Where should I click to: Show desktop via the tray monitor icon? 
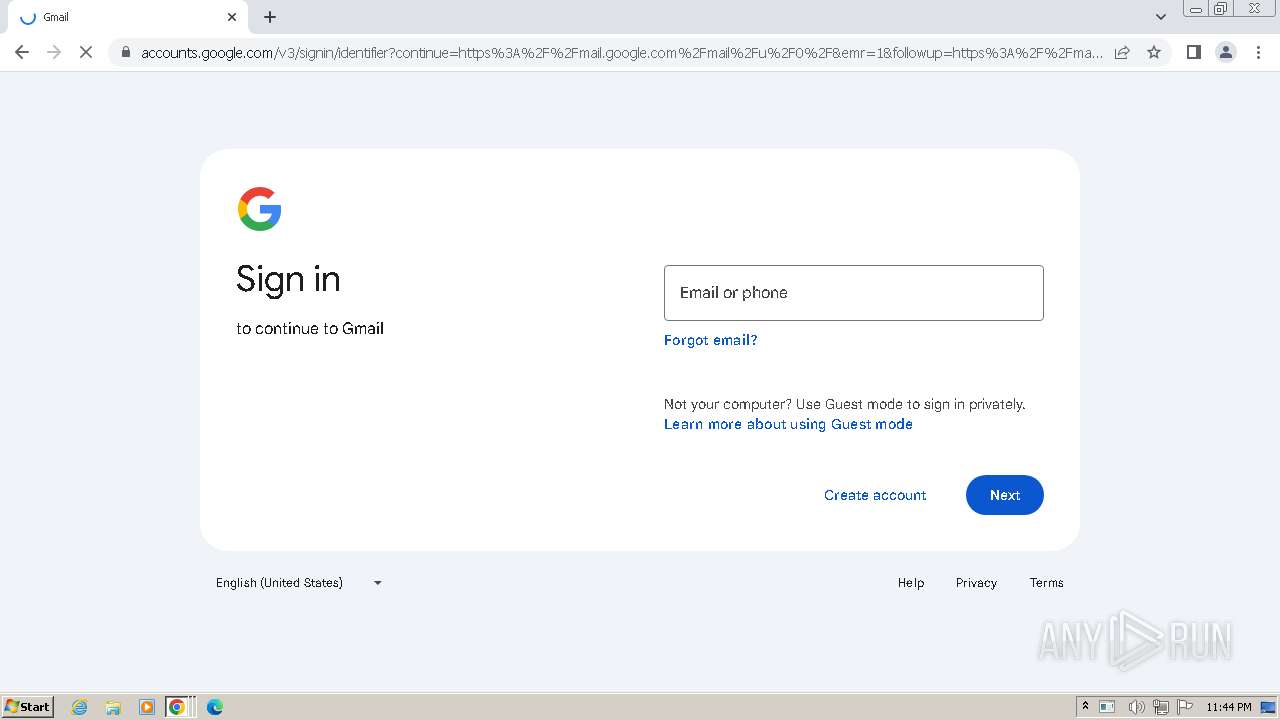pos(1268,707)
